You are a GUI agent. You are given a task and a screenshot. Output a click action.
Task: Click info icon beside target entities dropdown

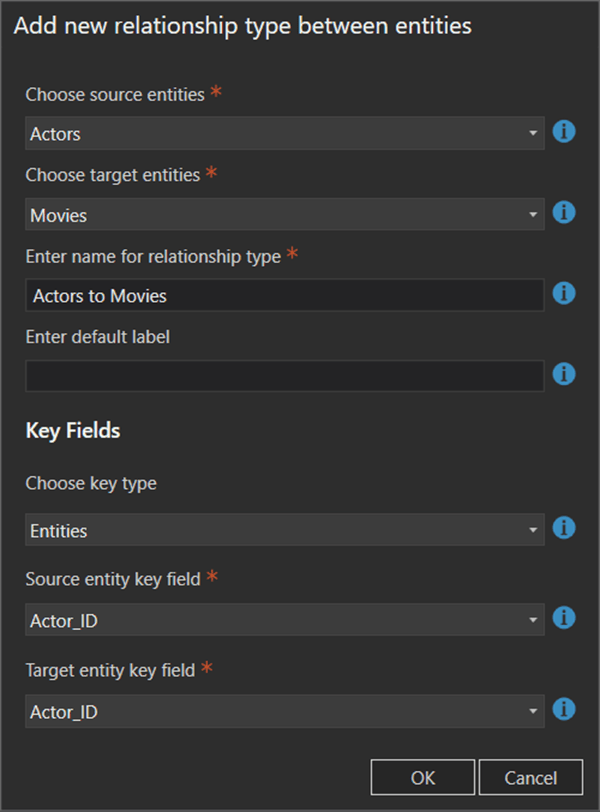[564, 212]
